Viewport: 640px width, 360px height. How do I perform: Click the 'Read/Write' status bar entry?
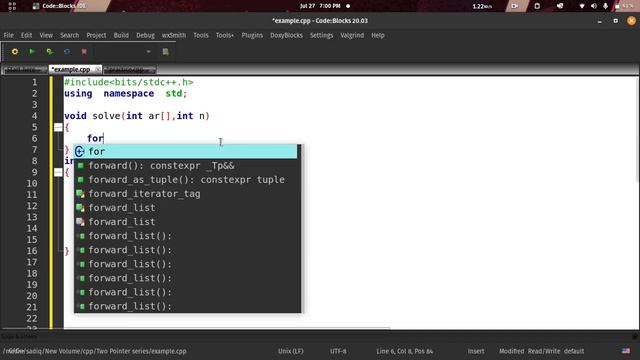click(x=544, y=351)
